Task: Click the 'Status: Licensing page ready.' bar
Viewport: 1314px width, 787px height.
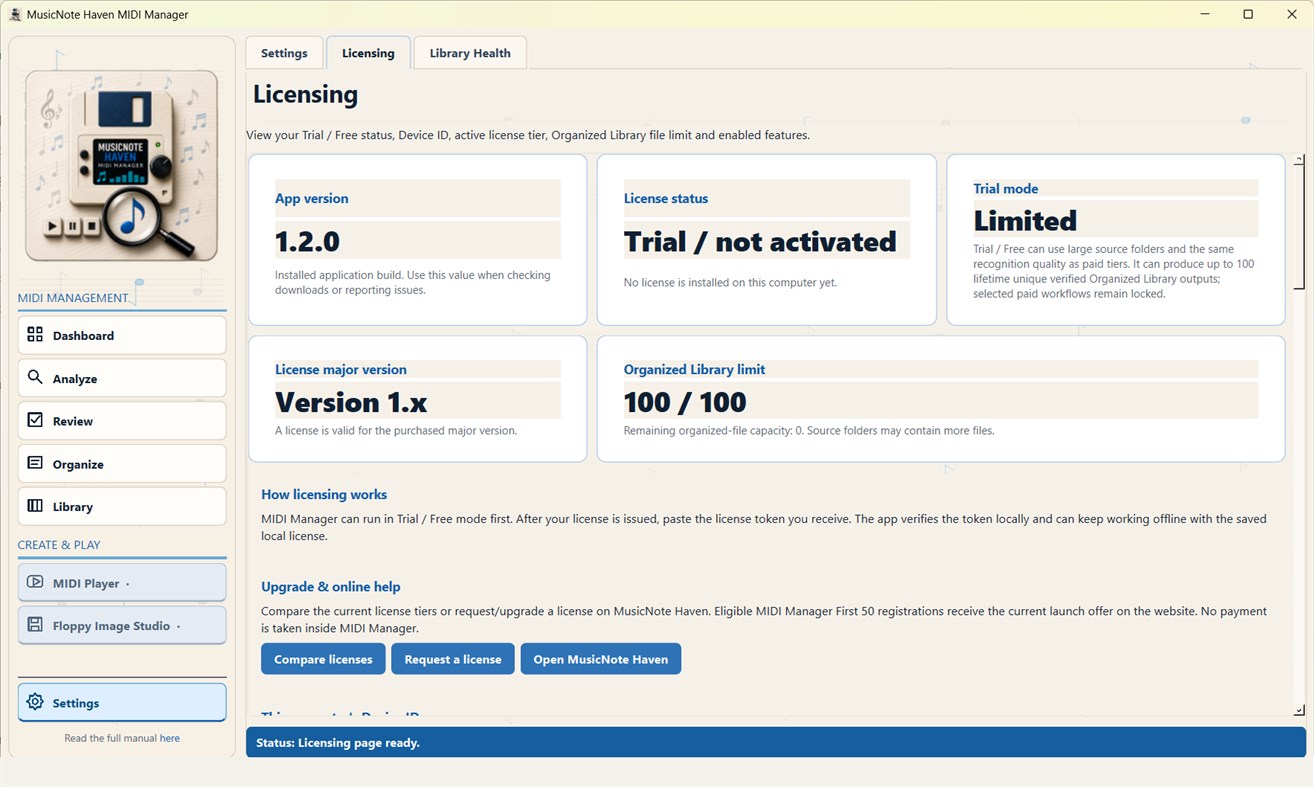Action: coord(776,742)
